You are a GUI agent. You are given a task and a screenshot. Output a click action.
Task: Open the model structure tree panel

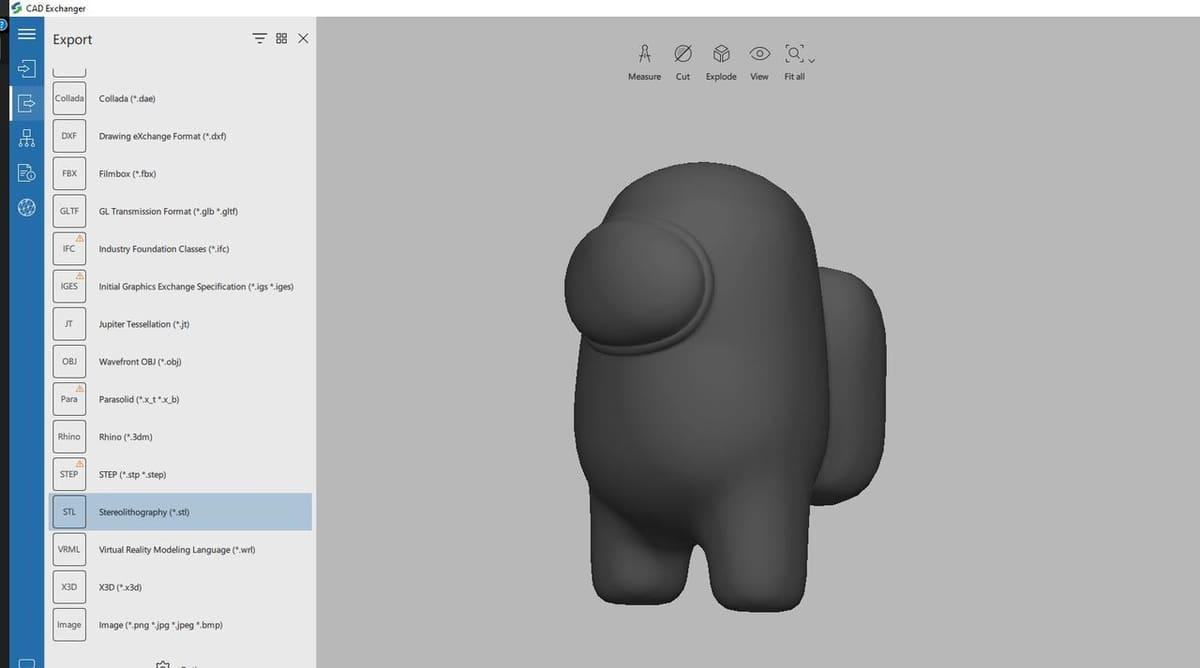[x=27, y=139]
